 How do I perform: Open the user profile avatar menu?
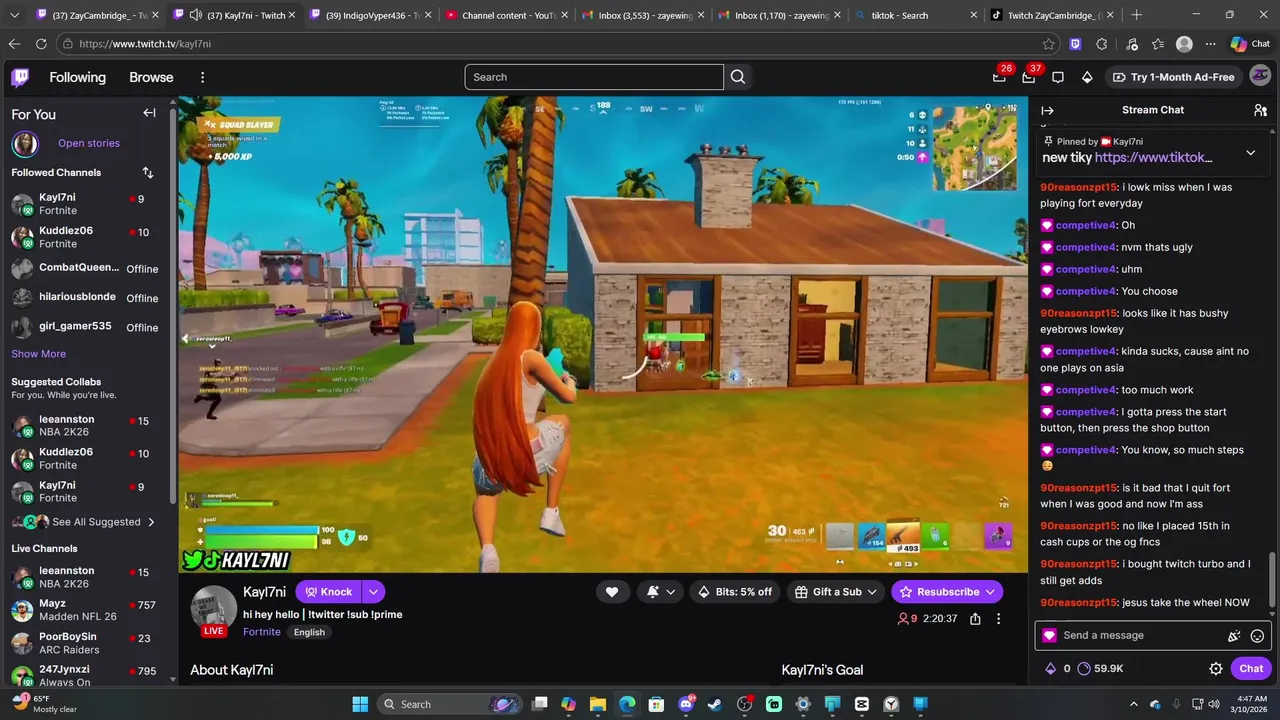(1260, 77)
